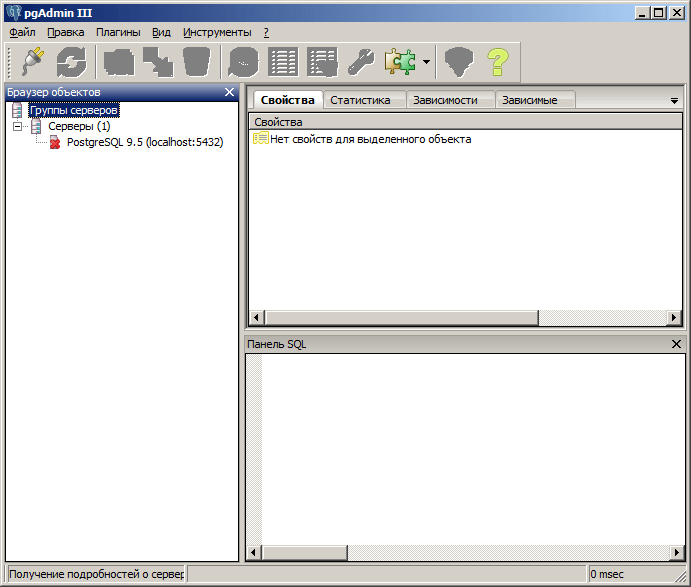Screen dimensions: 691x587
Task: Select Серверы (1) in object browser
Action: [x=79, y=126]
